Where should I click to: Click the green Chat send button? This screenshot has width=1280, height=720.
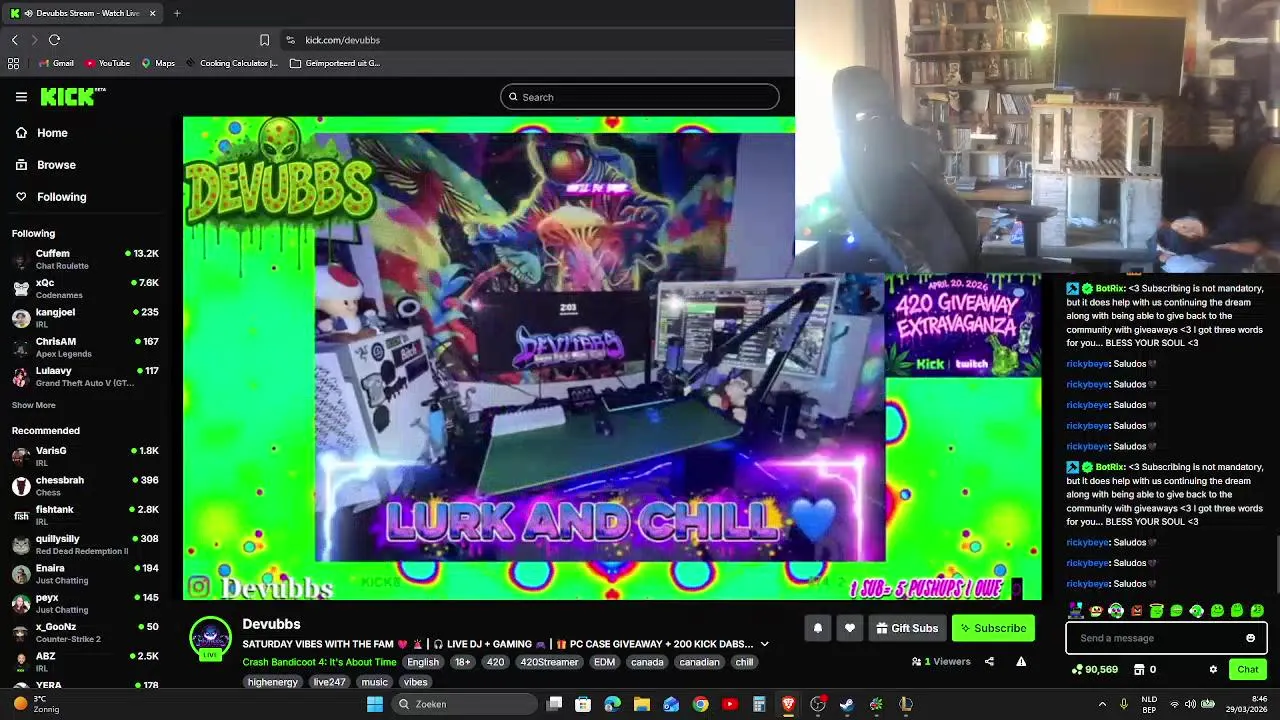pyautogui.click(x=1248, y=669)
